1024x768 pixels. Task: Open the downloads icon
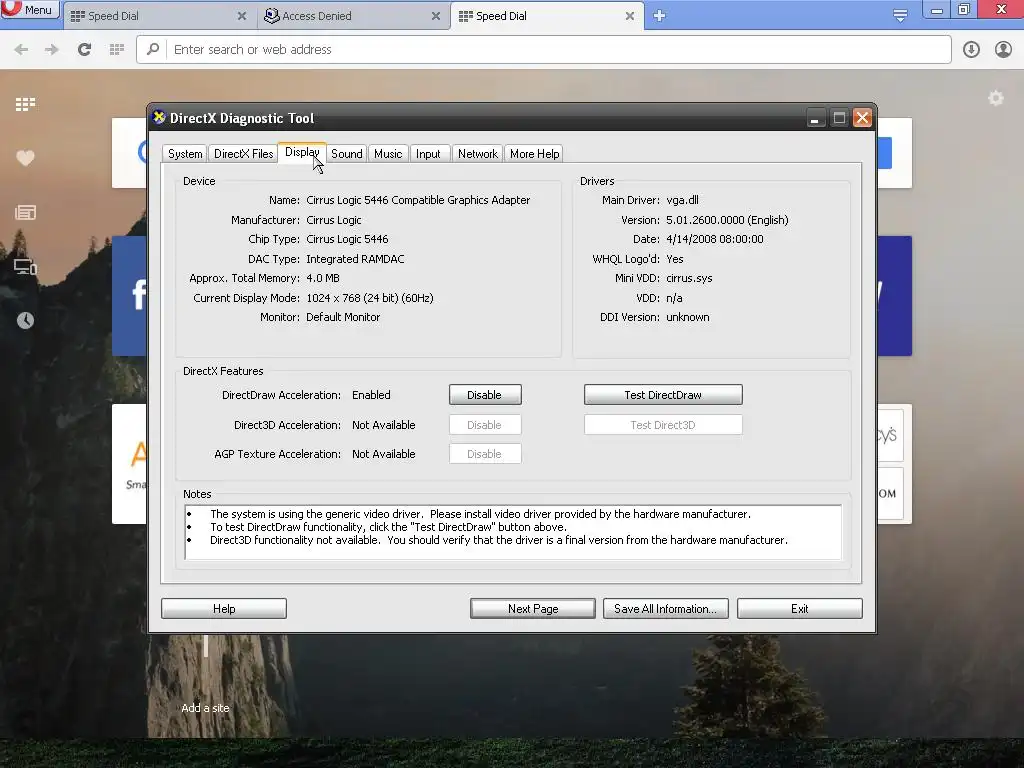971,50
